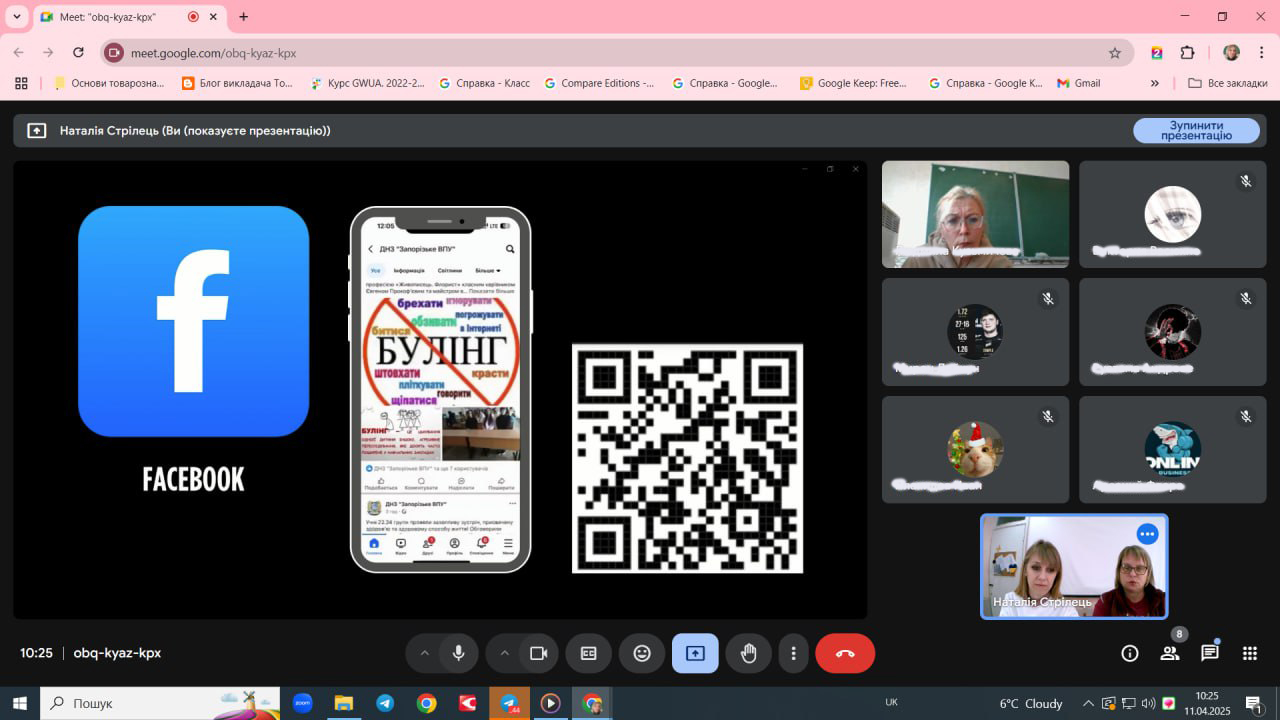The width and height of the screenshot is (1280, 720).
Task: Turn on captions in the call bar
Action: (x=589, y=653)
